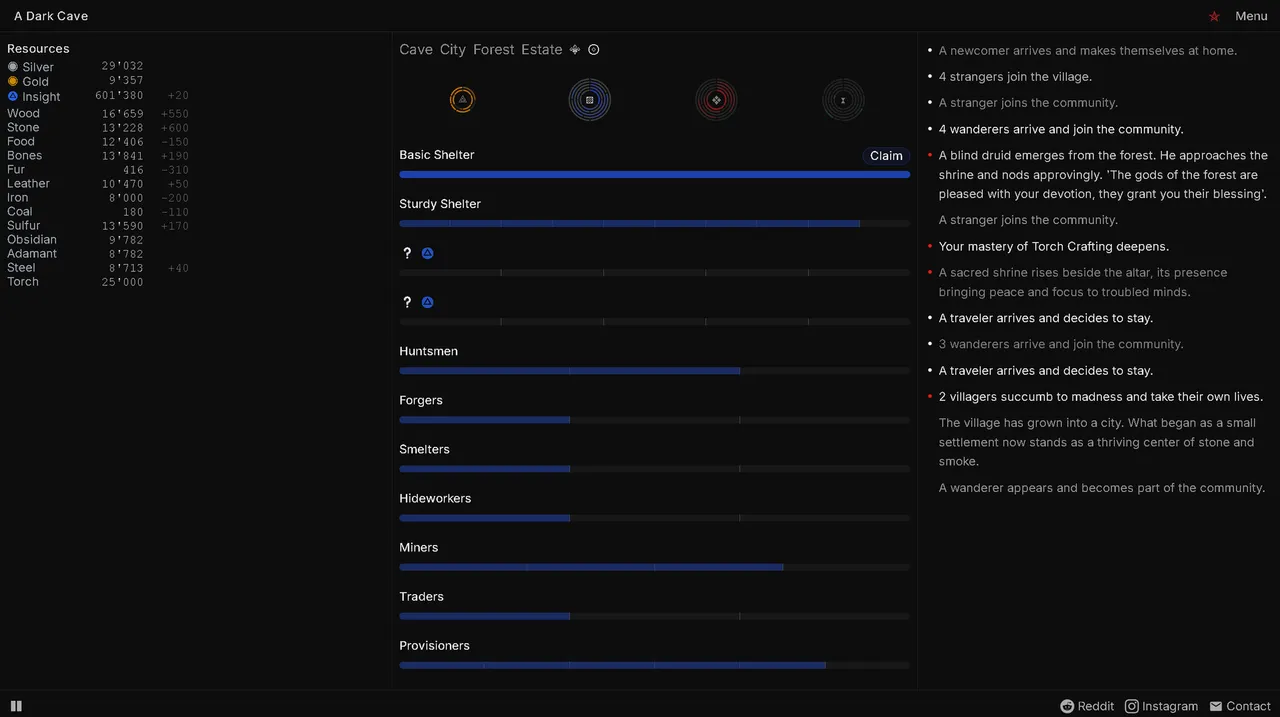Click the Huntsmen progress bar
1280x717 pixels.
[655, 371]
